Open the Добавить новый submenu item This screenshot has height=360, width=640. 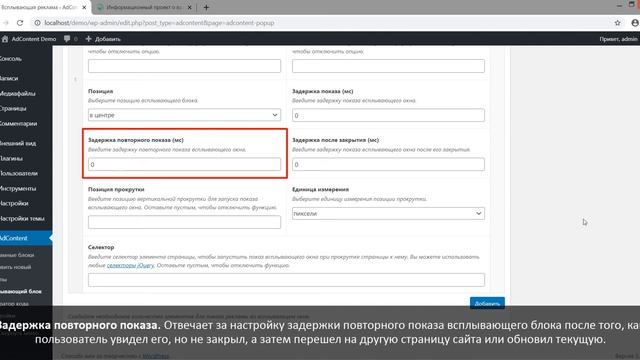point(16,267)
